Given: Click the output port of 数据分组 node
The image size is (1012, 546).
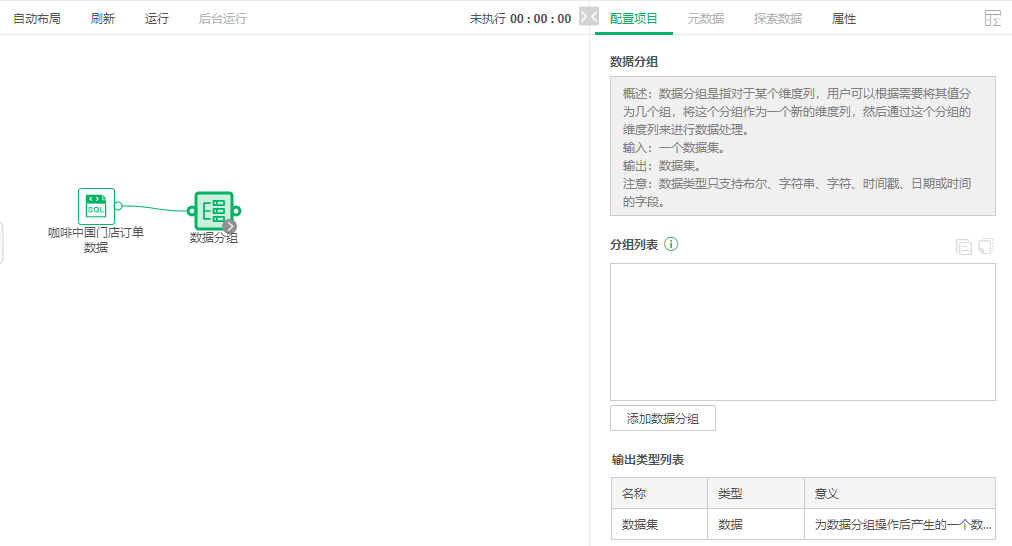Looking at the screenshot, I should (237, 210).
